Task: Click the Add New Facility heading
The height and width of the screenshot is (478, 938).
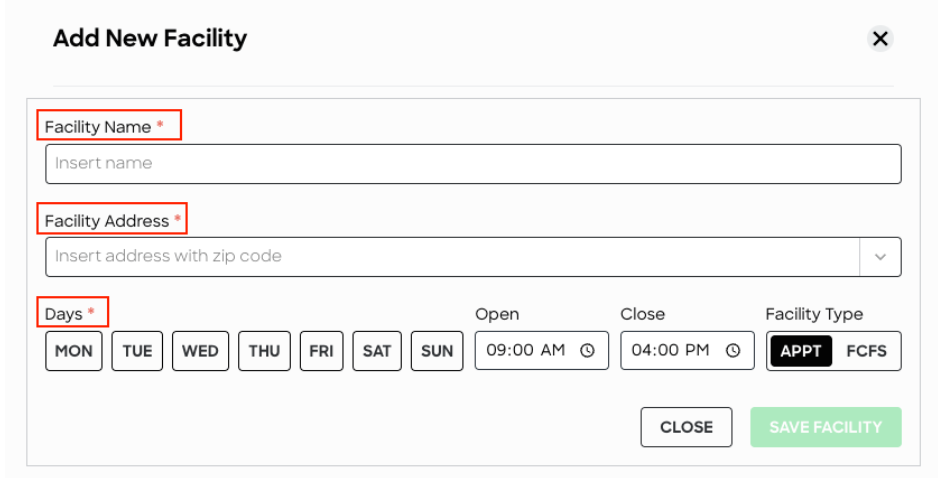Action: click(x=150, y=38)
